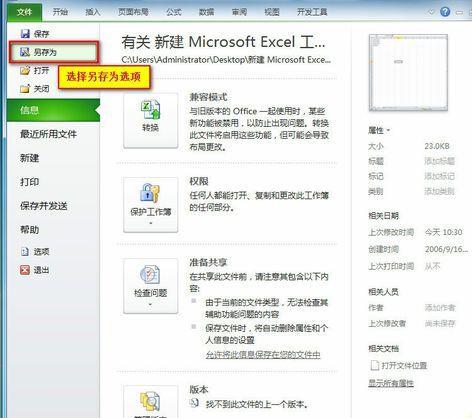Click the add category (添加类别) field
This screenshot has height=418, width=472.
pos(439,191)
